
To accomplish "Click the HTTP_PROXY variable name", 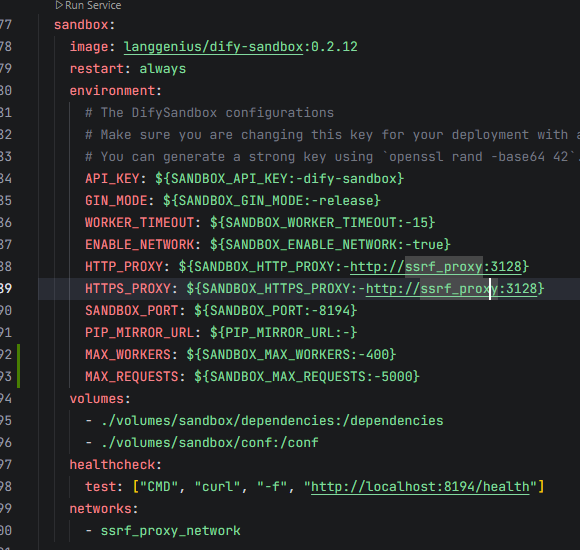I will pos(124,266).
